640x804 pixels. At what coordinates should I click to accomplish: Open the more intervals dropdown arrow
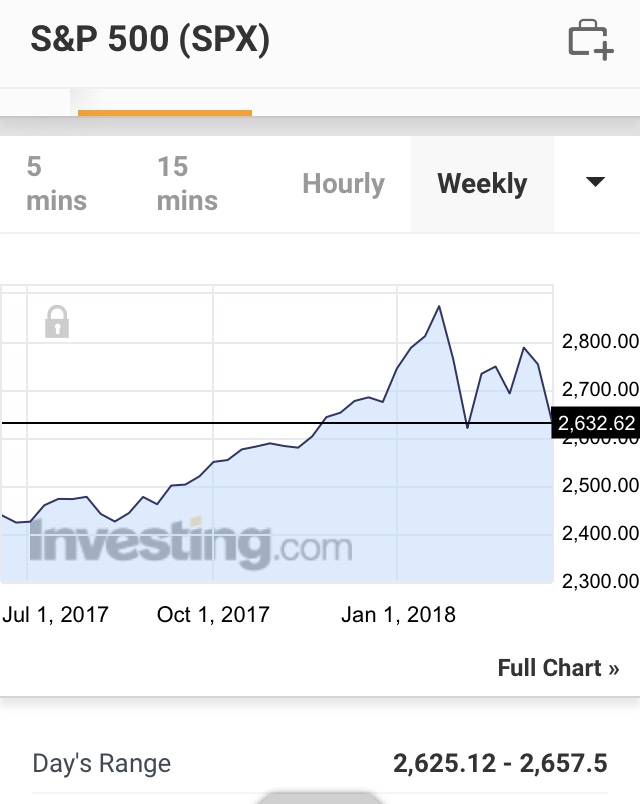tap(595, 182)
